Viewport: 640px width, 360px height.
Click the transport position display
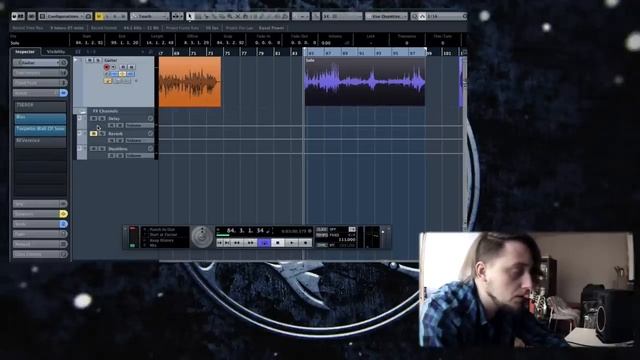click(245, 231)
